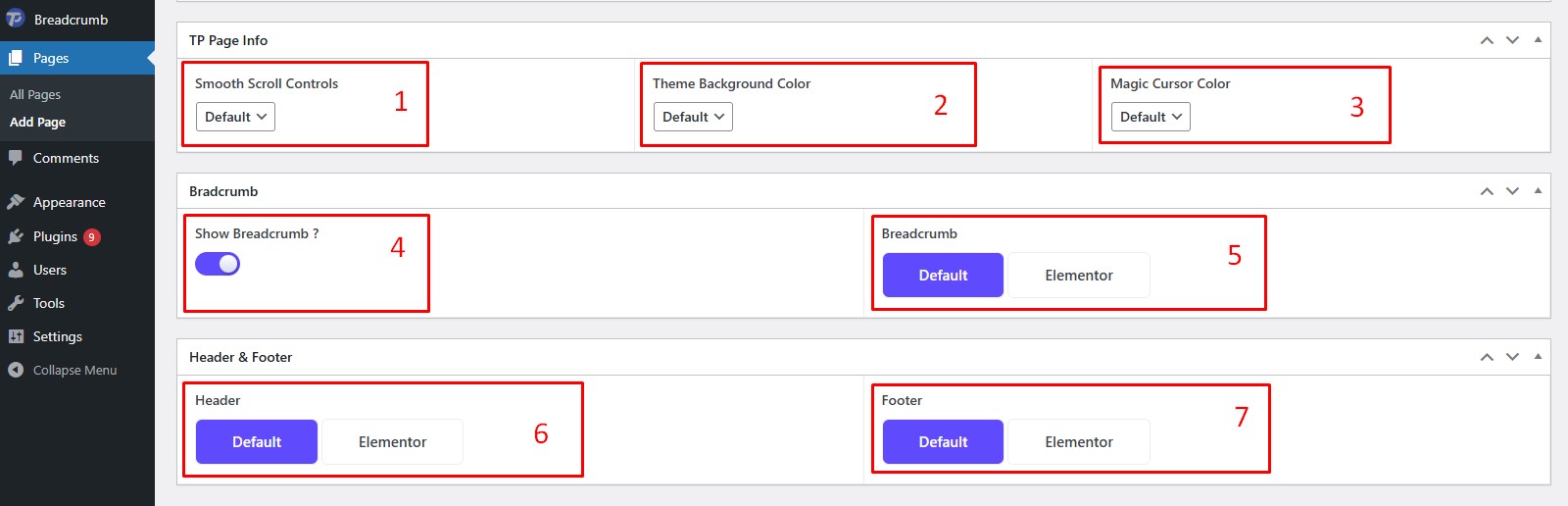Click the Settings sliders icon
The height and width of the screenshot is (506, 1568).
point(16,336)
